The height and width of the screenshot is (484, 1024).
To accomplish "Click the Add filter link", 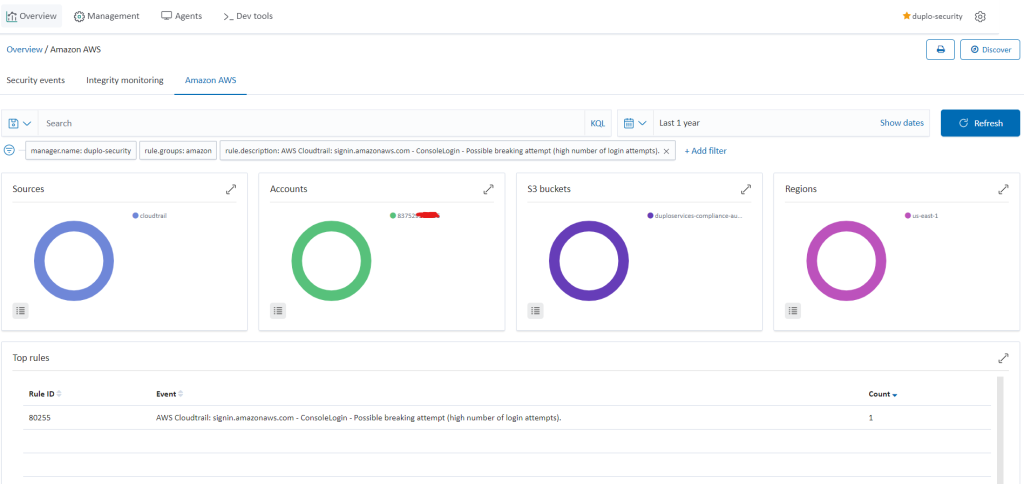I will click(x=705, y=150).
